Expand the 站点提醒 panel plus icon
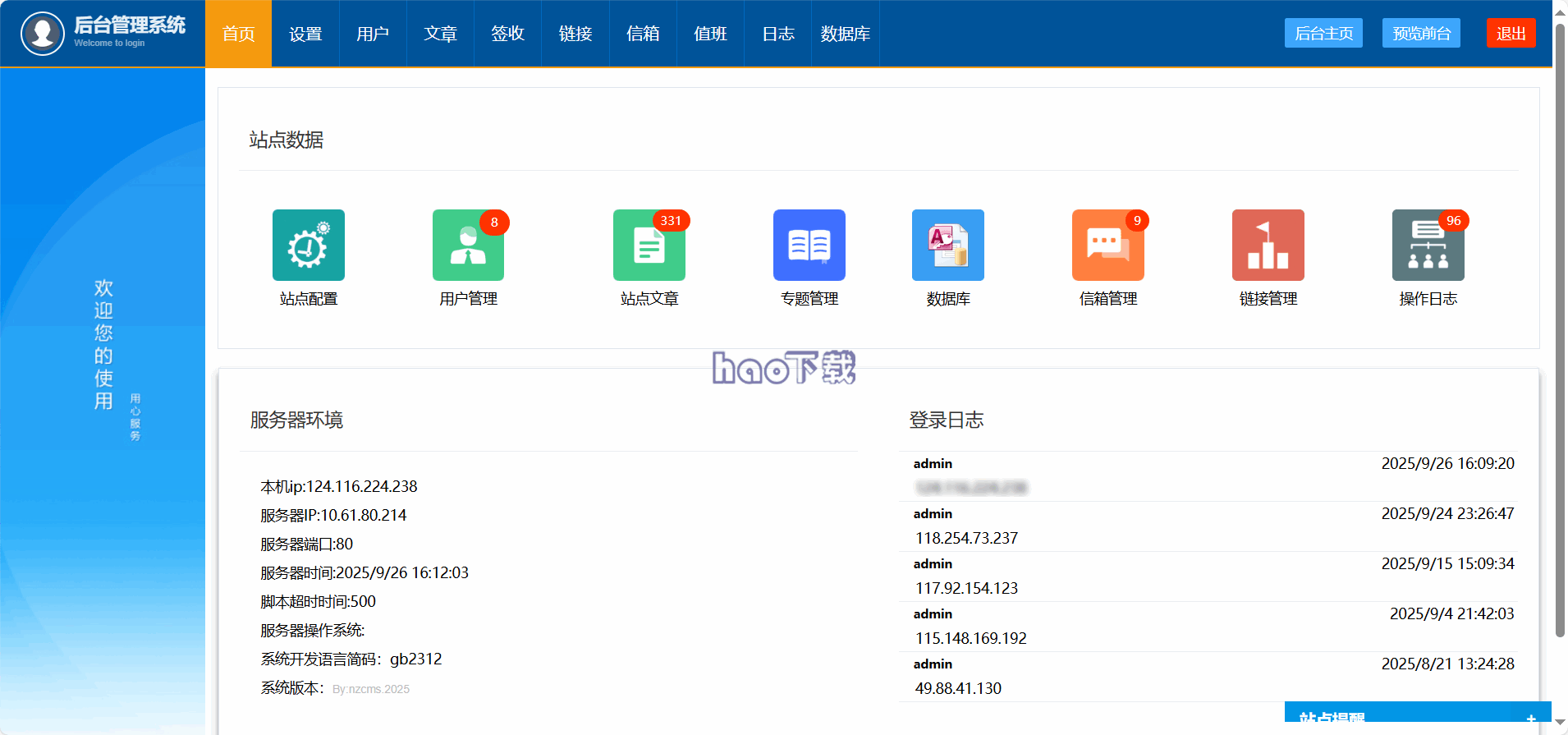This screenshot has width=1568, height=735. click(1531, 719)
